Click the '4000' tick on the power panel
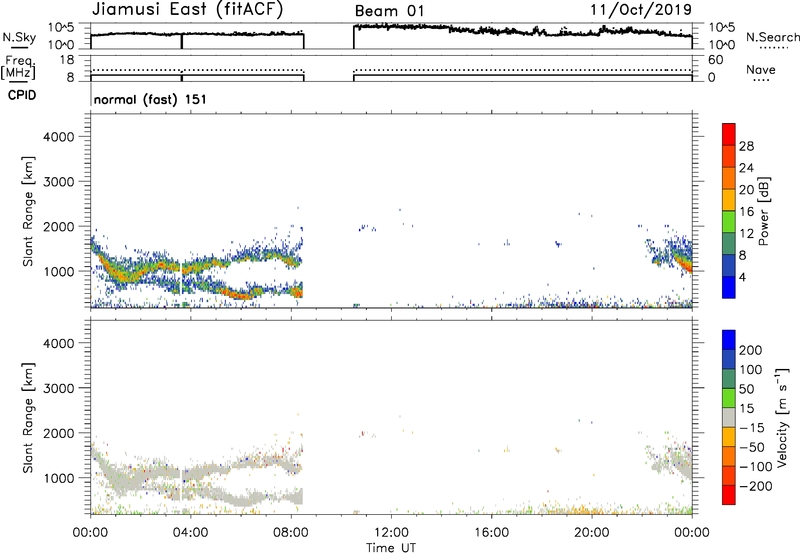Screen dimensions: 800x554 pyautogui.click(x=59, y=137)
